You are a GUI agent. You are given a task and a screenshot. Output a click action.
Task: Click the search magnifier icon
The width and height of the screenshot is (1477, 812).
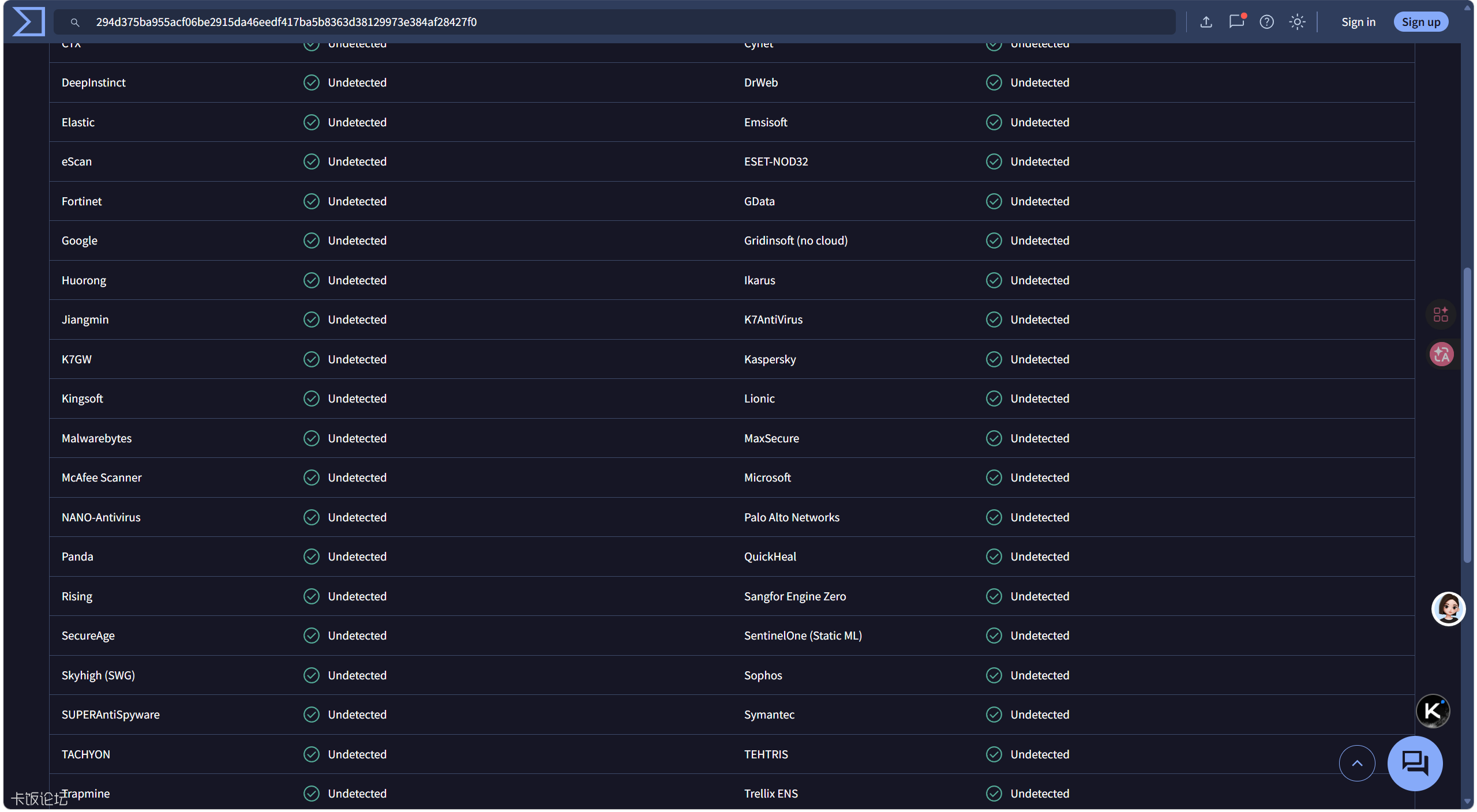(75, 22)
